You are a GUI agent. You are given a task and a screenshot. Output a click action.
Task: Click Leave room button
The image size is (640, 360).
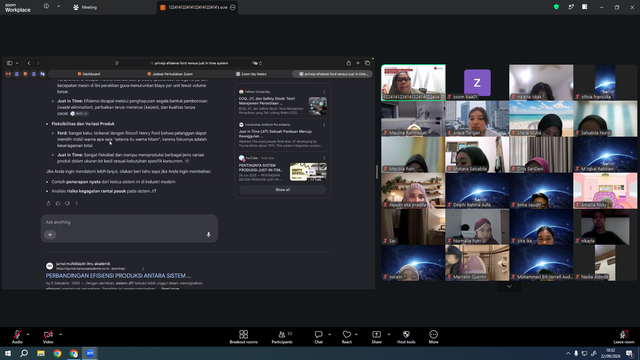[624, 337]
